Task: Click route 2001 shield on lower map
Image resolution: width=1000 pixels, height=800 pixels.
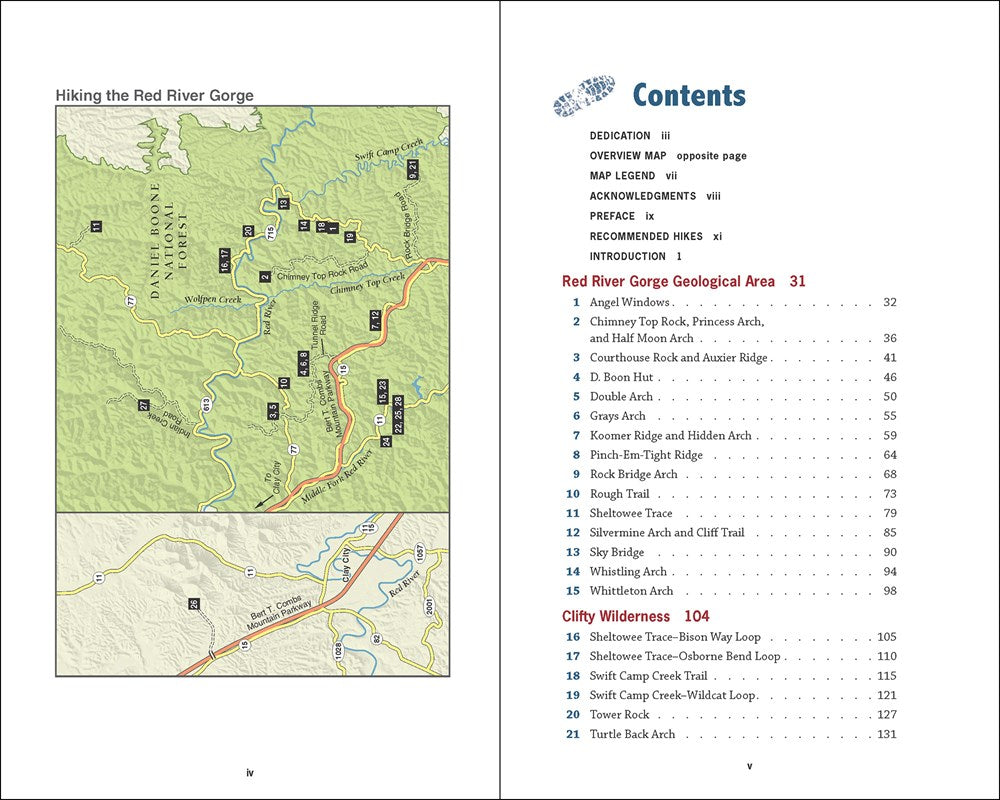Action: 429,606
